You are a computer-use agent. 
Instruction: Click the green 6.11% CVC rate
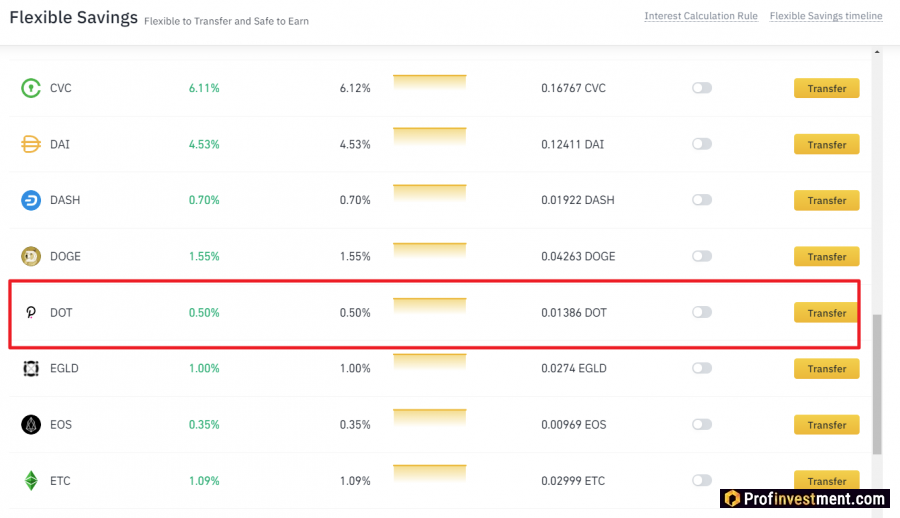click(204, 88)
